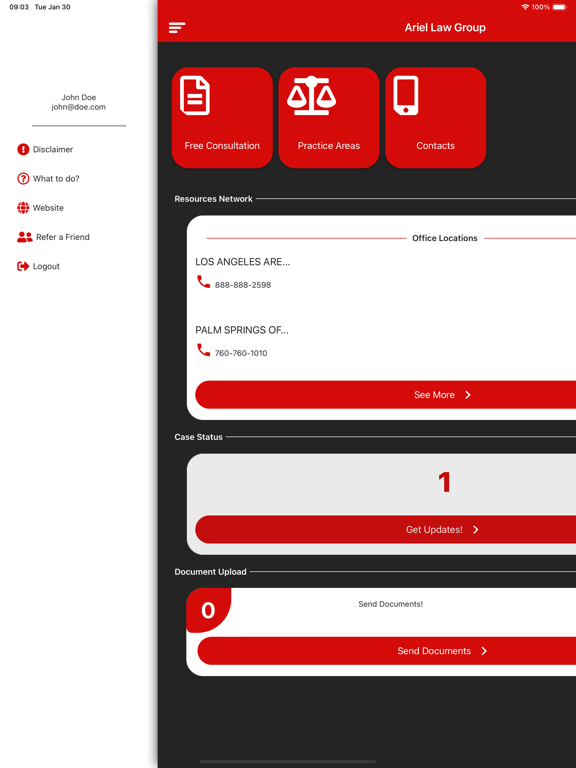Tap phone icon beside 888-888-2598
The image size is (576, 768).
[x=203, y=282]
